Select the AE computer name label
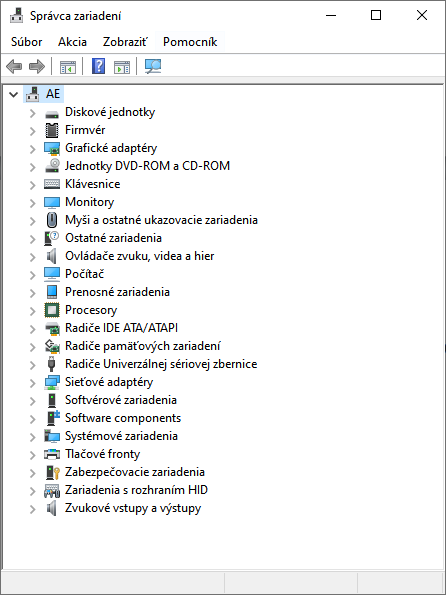Screen dimensions: 446x595 53,94
